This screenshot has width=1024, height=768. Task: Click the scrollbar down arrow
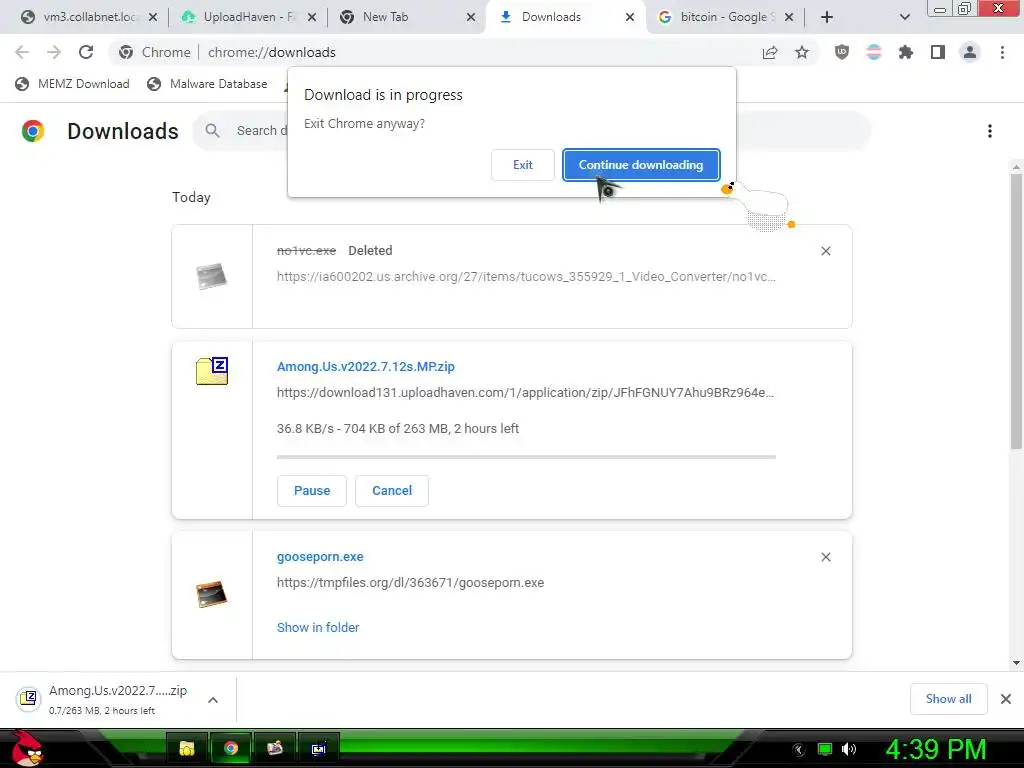(1016, 663)
